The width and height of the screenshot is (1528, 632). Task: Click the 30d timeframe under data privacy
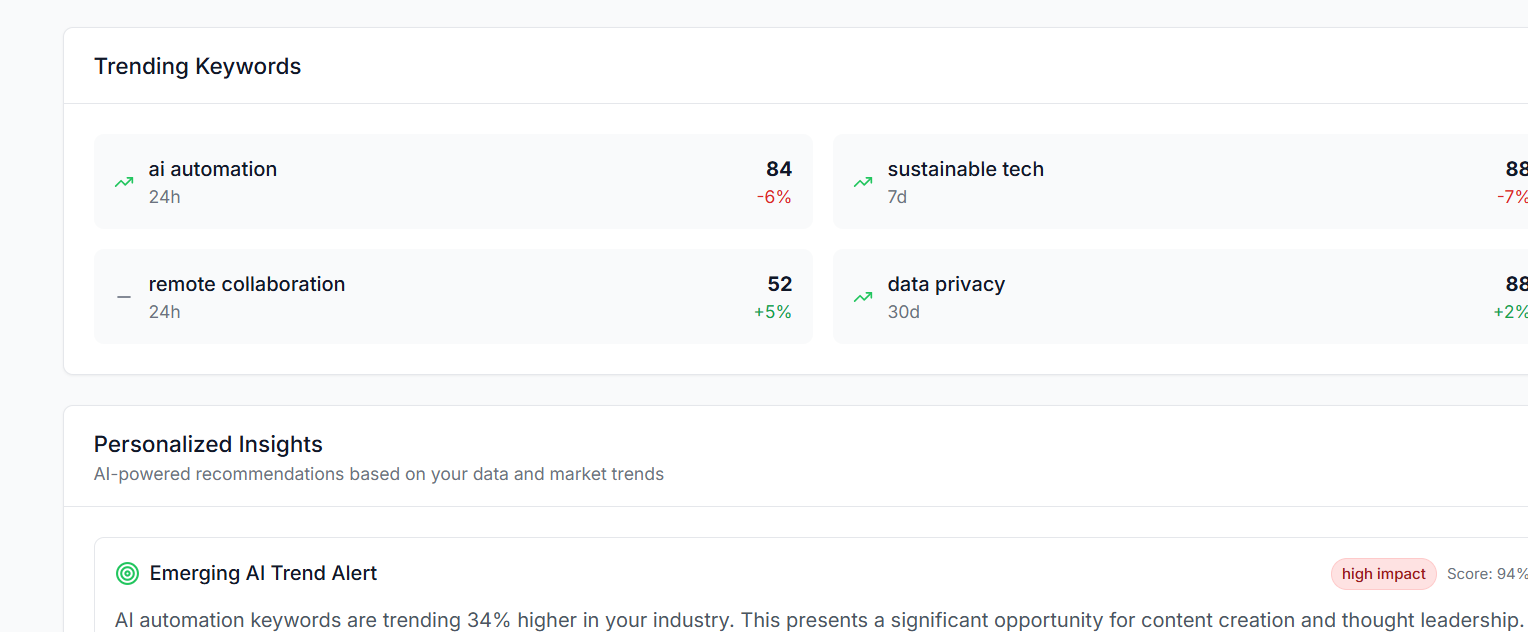[x=903, y=312]
